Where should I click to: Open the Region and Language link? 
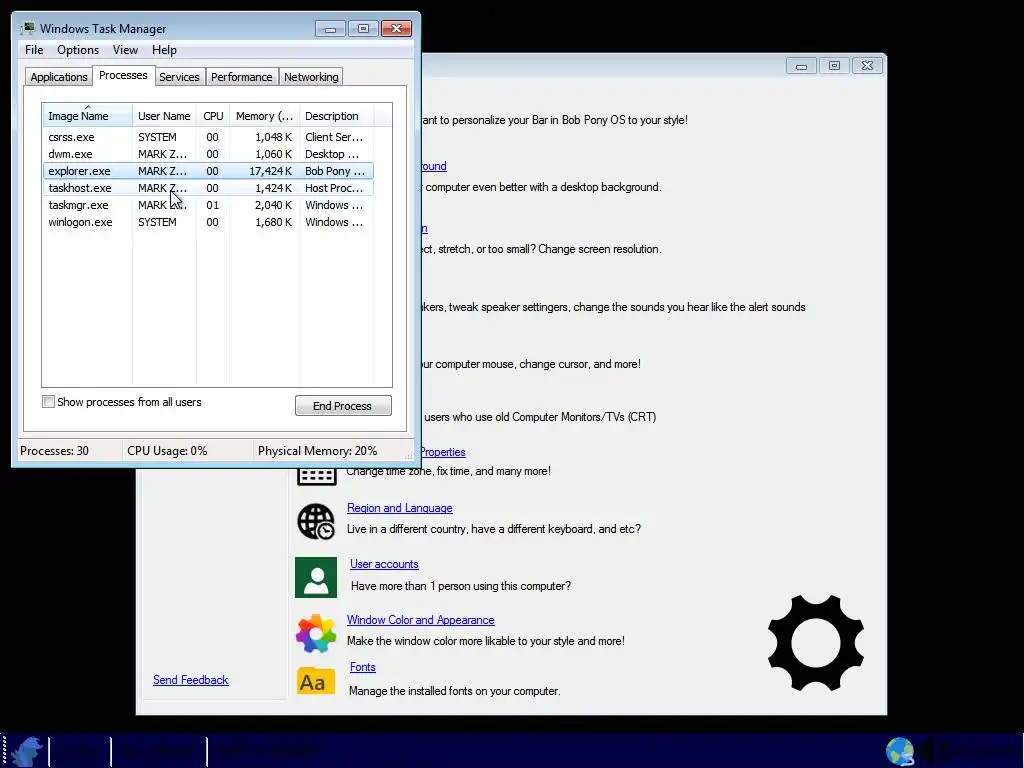[x=400, y=508]
